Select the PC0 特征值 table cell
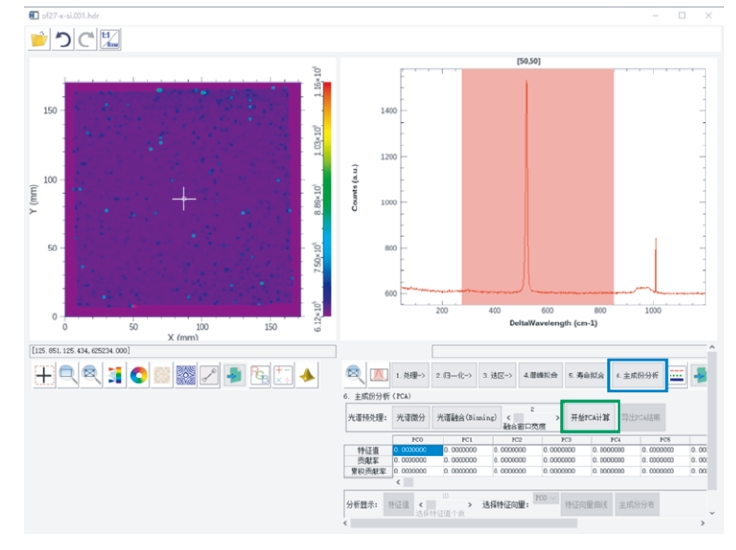The width and height of the screenshot is (736, 550). tap(414, 449)
